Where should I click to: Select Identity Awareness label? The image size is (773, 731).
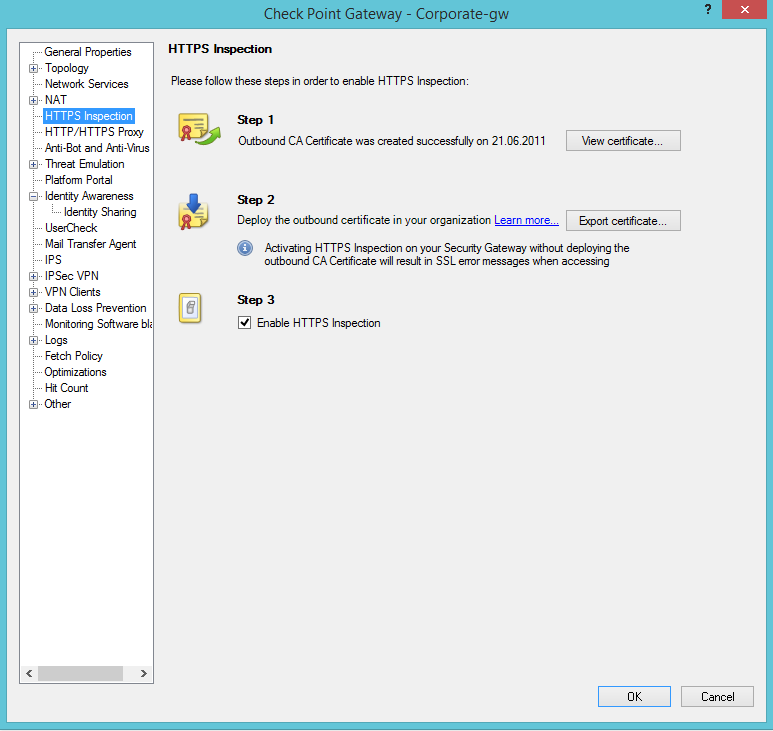pyautogui.click(x=89, y=196)
